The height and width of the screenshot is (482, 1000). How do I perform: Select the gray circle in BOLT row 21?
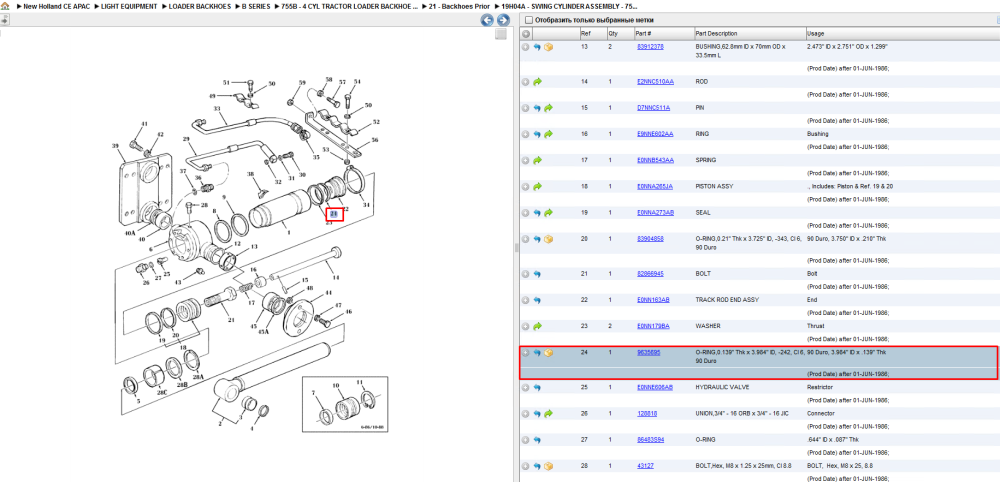(x=526, y=274)
